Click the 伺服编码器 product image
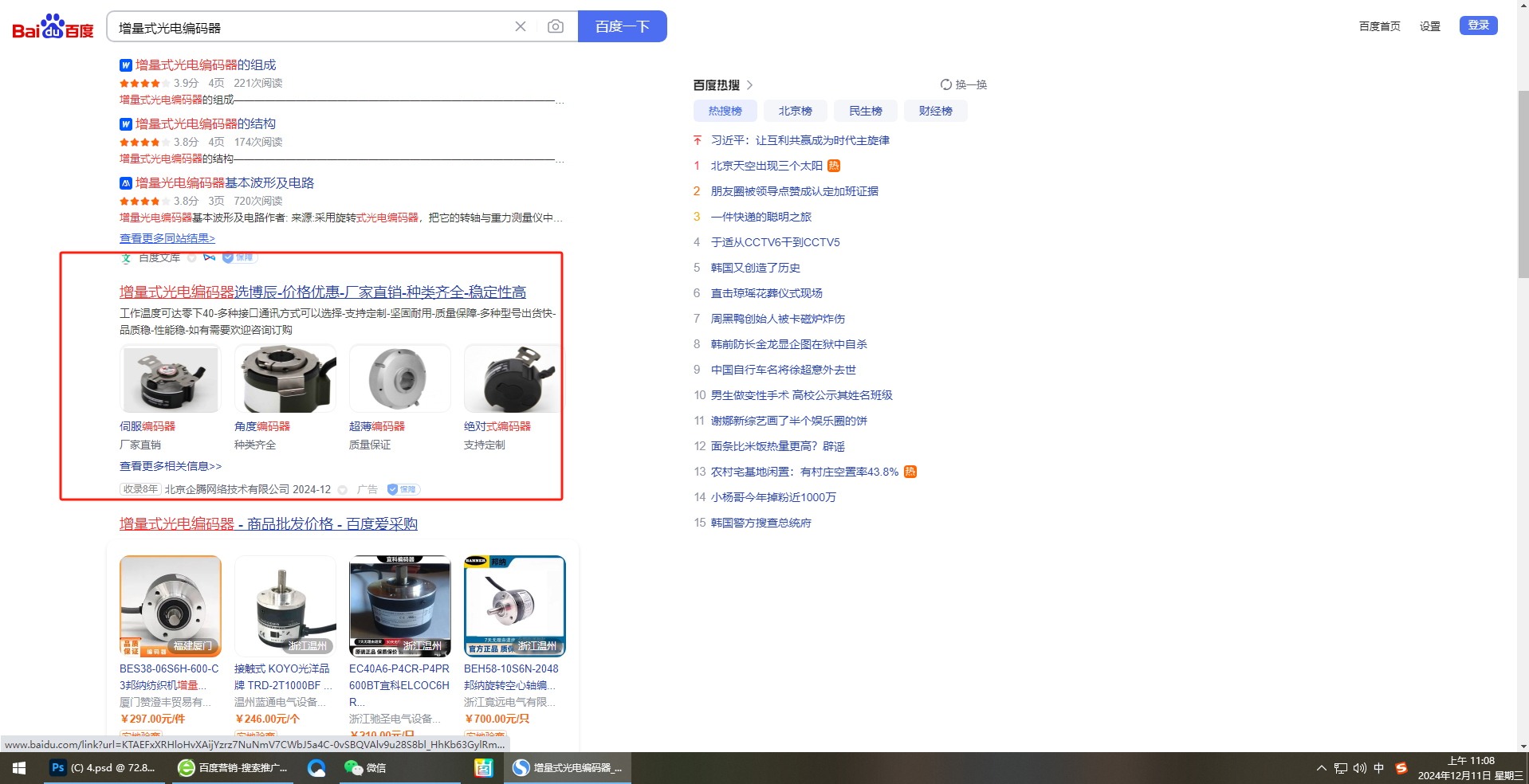1529x784 pixels. pos(171,378)
